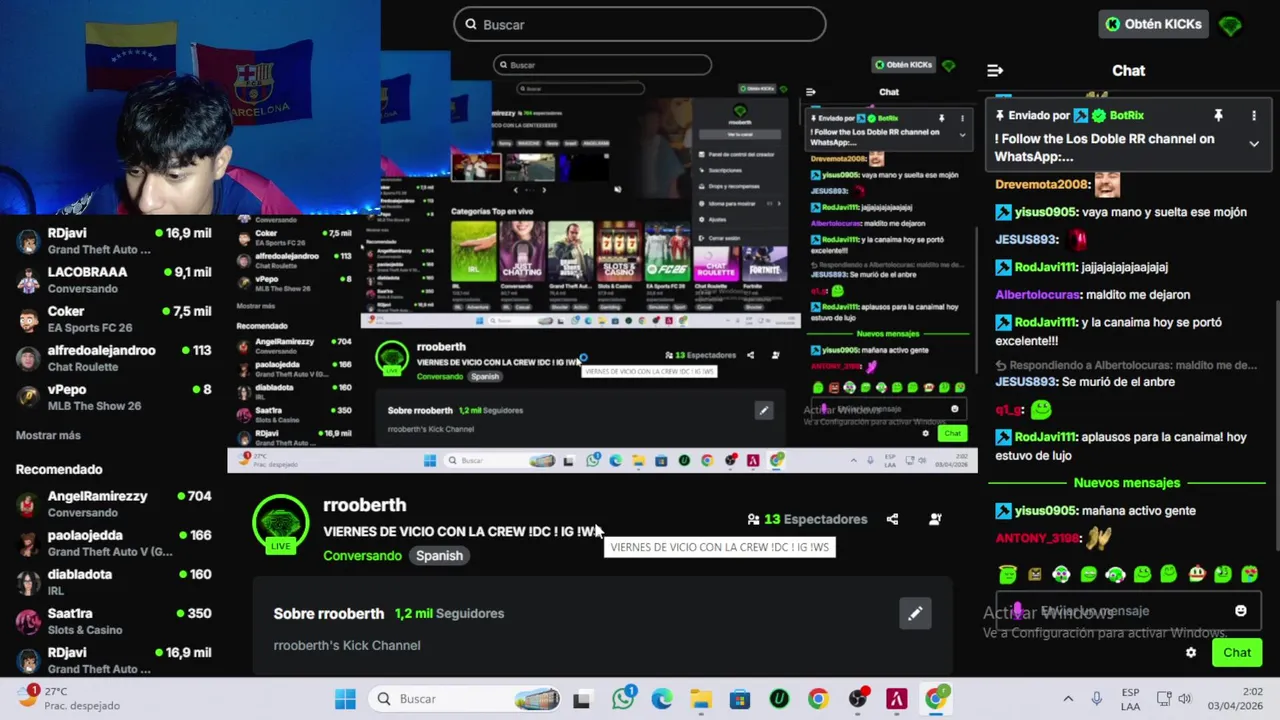Open the 27°C weather widget
The image size is (1280, 720).
pyautogui.click(x=70, y=698)
